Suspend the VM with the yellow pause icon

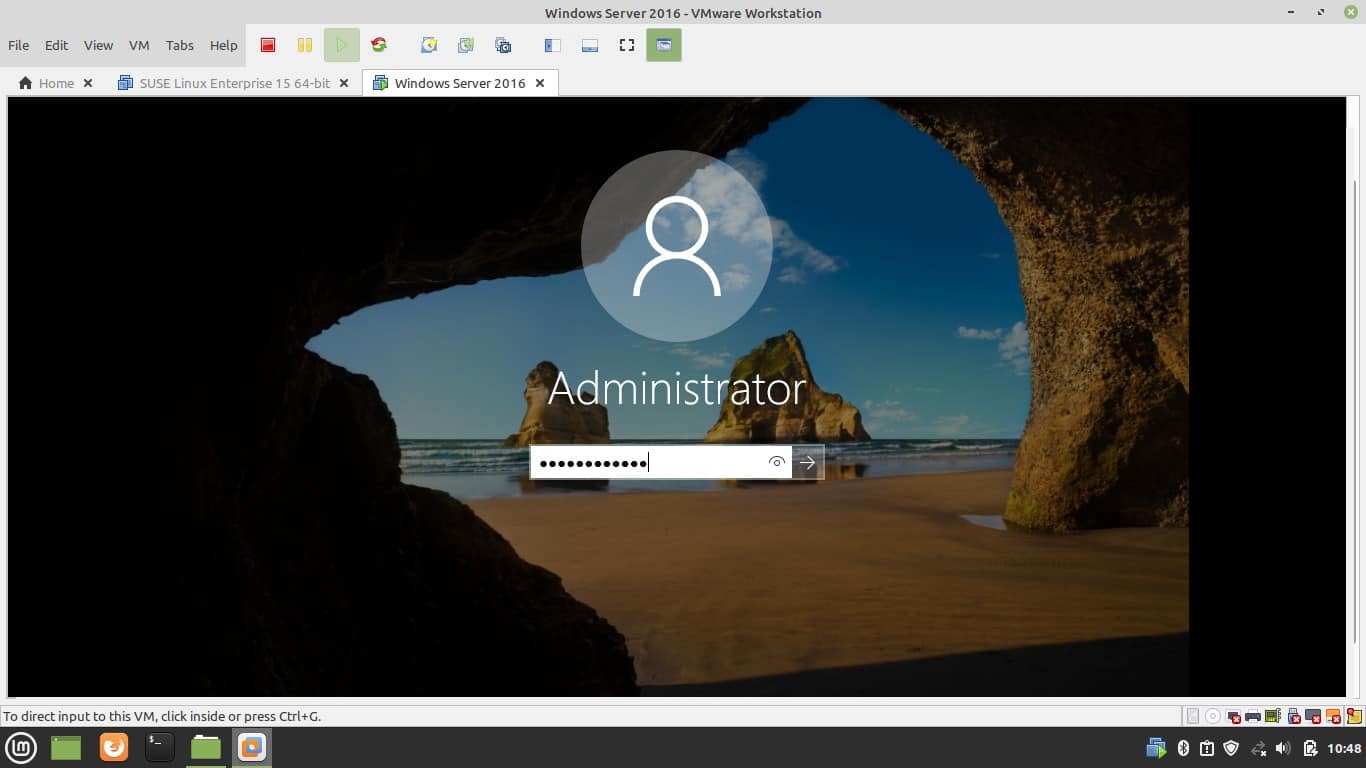click(x=305, y=45)
